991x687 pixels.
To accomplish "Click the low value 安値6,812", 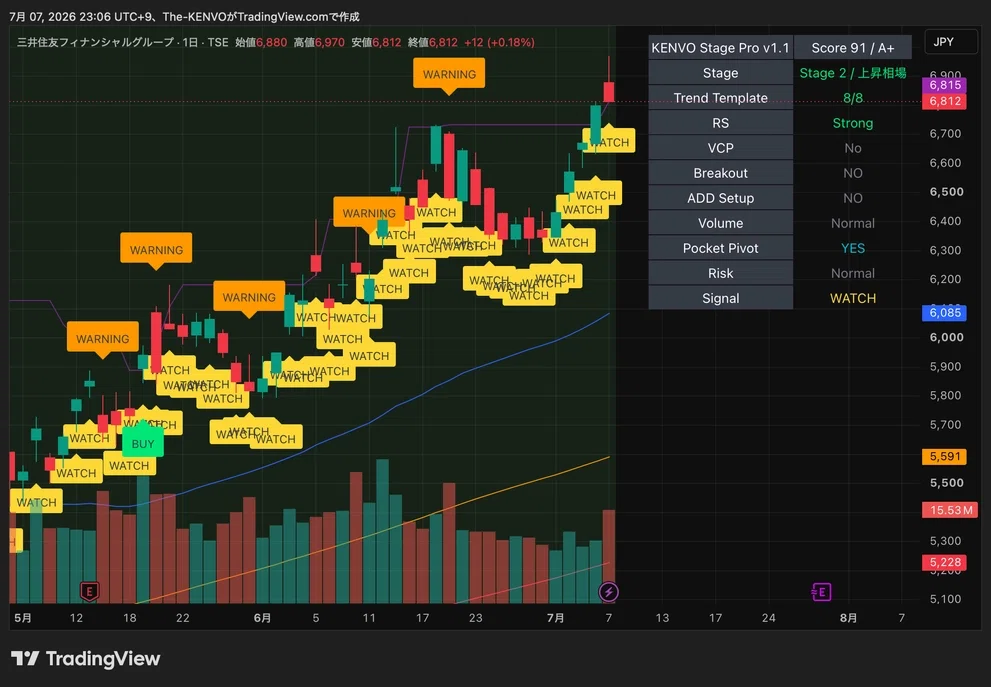I will click(376, 42).
